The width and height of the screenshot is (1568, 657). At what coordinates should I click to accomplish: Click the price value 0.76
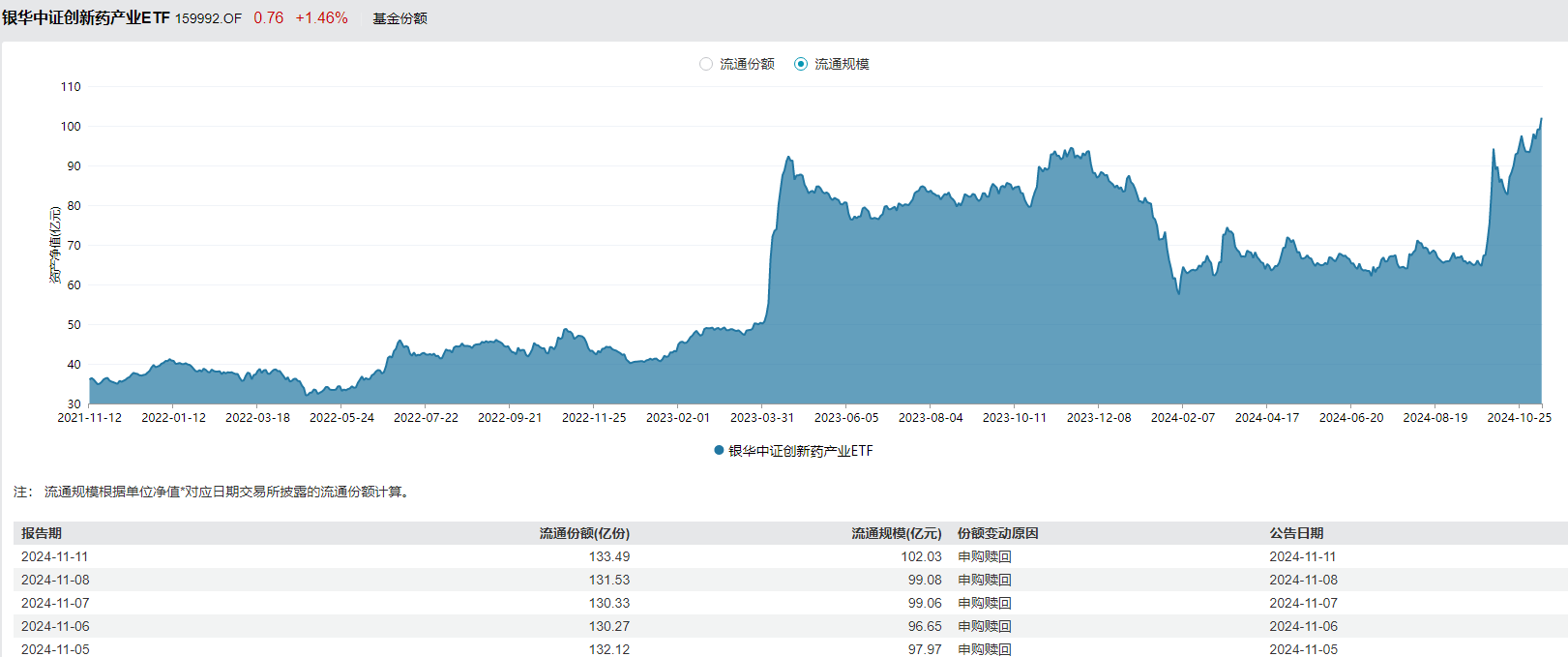269,18
